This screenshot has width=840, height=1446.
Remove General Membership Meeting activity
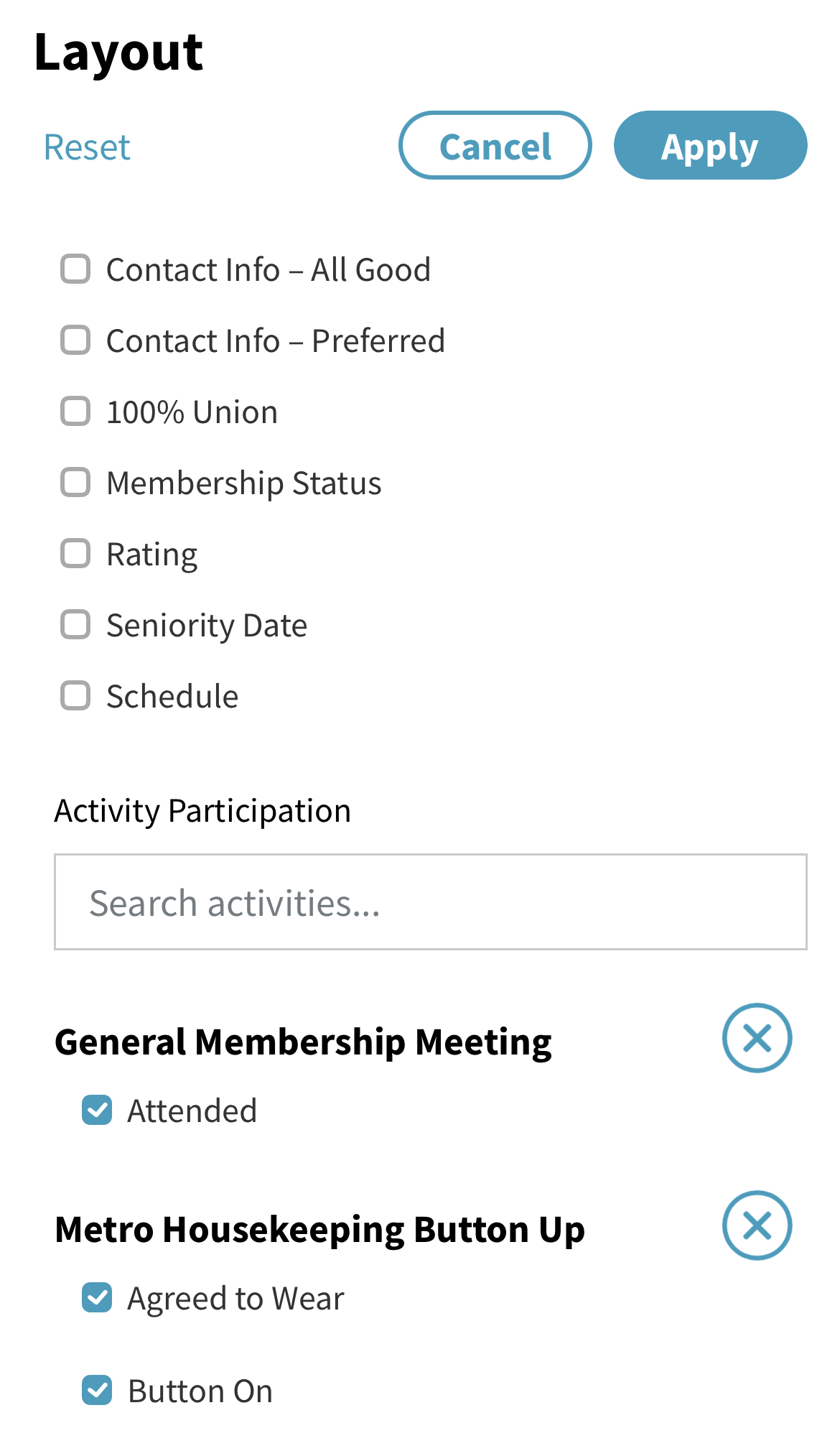coord(757,1038)
